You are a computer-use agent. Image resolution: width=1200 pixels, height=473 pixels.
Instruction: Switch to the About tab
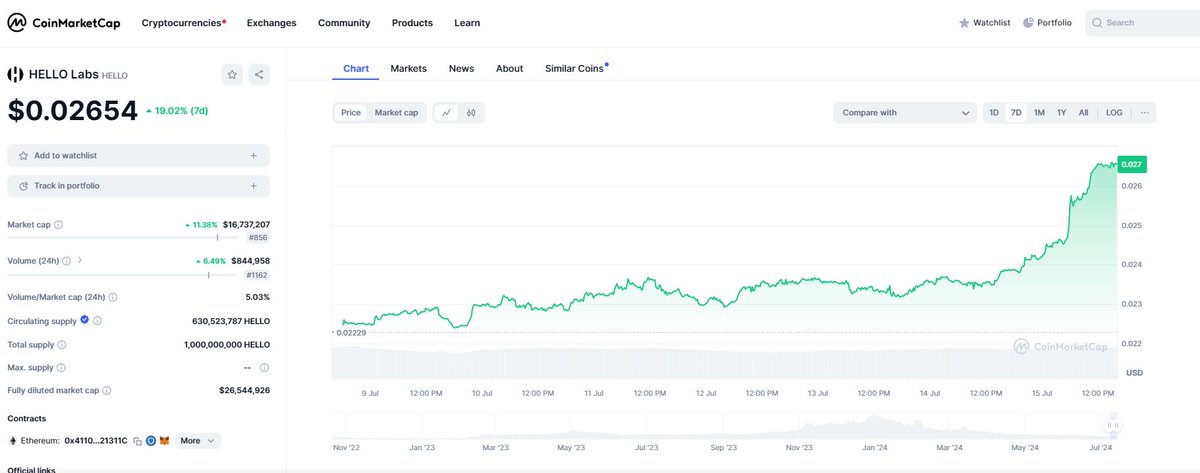pos(509,69)
